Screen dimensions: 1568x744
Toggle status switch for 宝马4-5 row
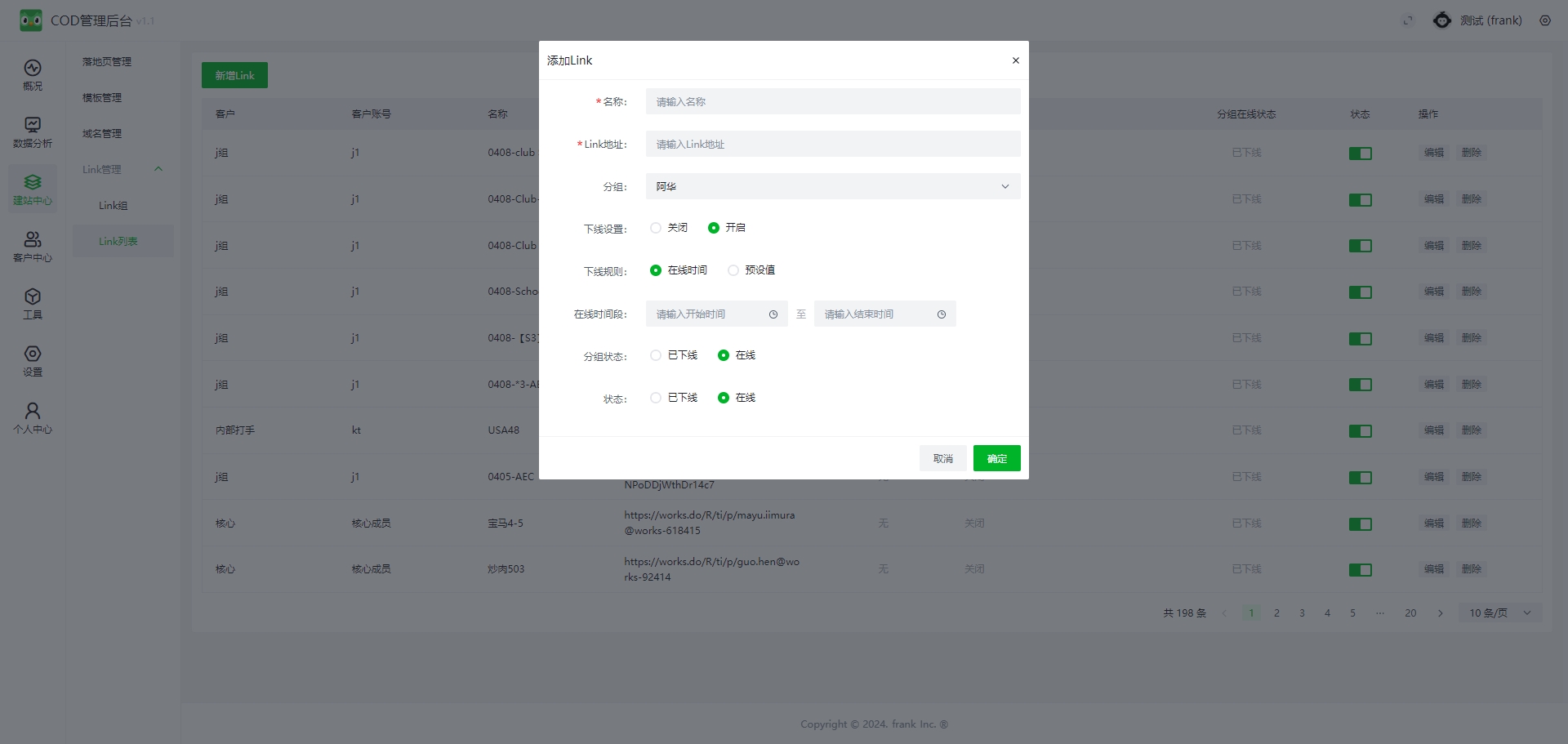[1361, 524]
